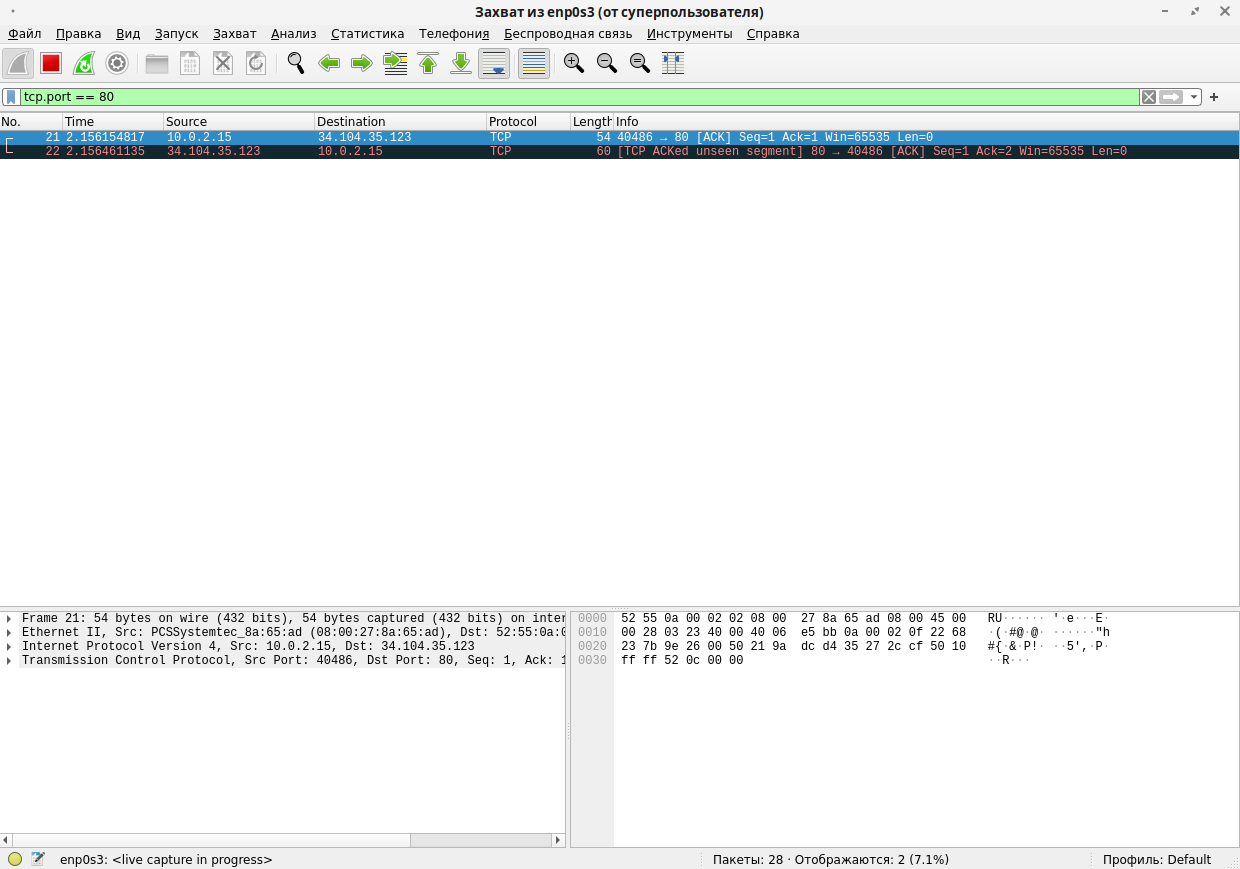The height and width of the screenshot is (869, 1240).
Task: Stop the running packet capture
Action: pyautogui.click(x=51, y=63)
